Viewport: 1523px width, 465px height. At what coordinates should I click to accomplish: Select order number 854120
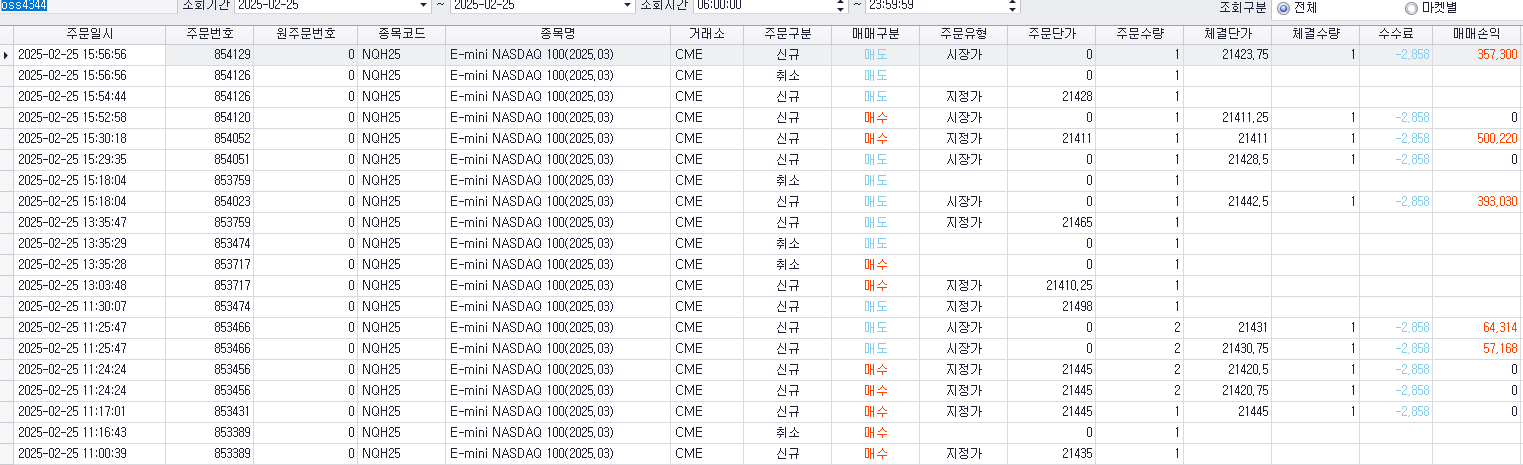click(231, 118)
